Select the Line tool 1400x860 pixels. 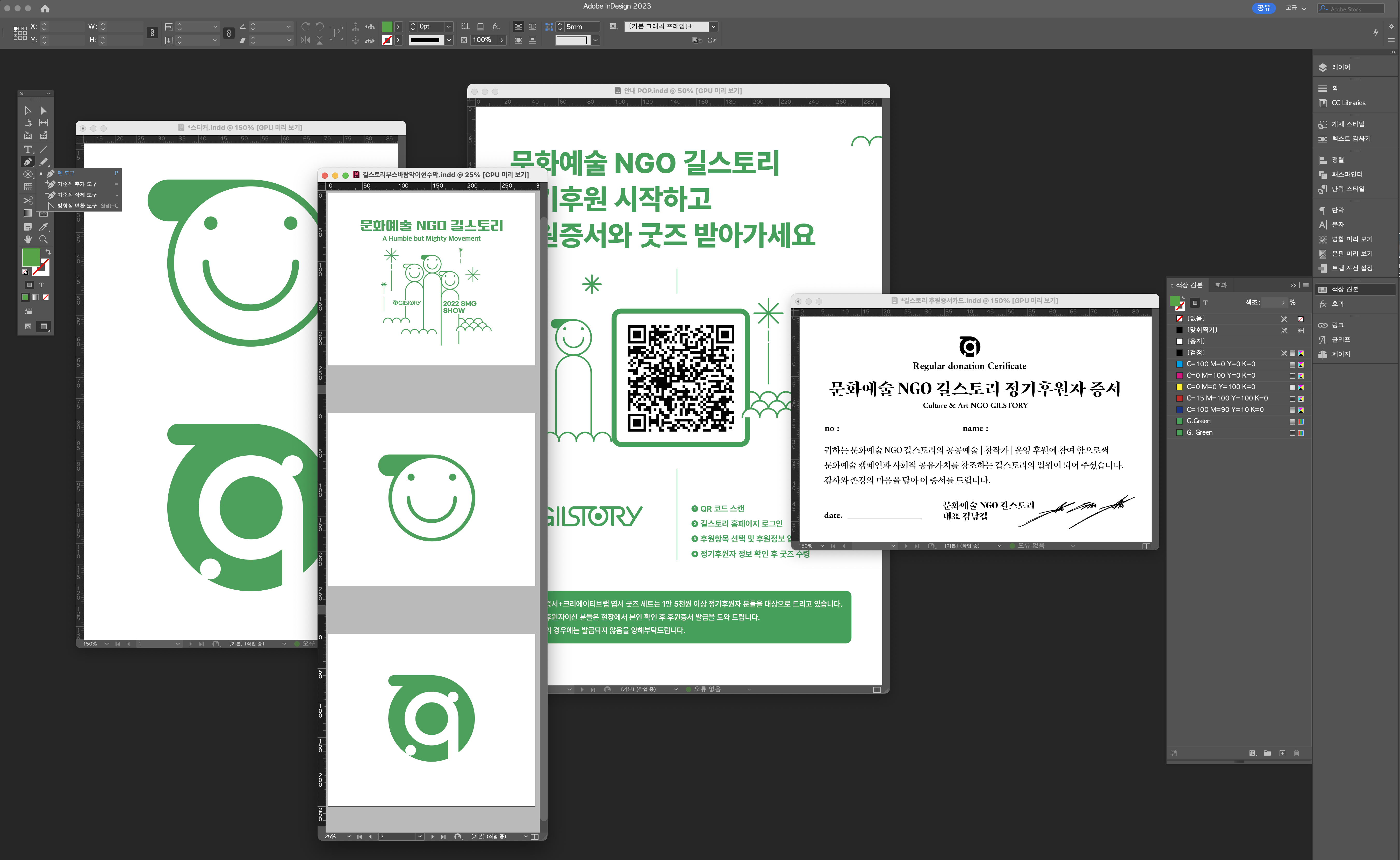tap(44, 149)
